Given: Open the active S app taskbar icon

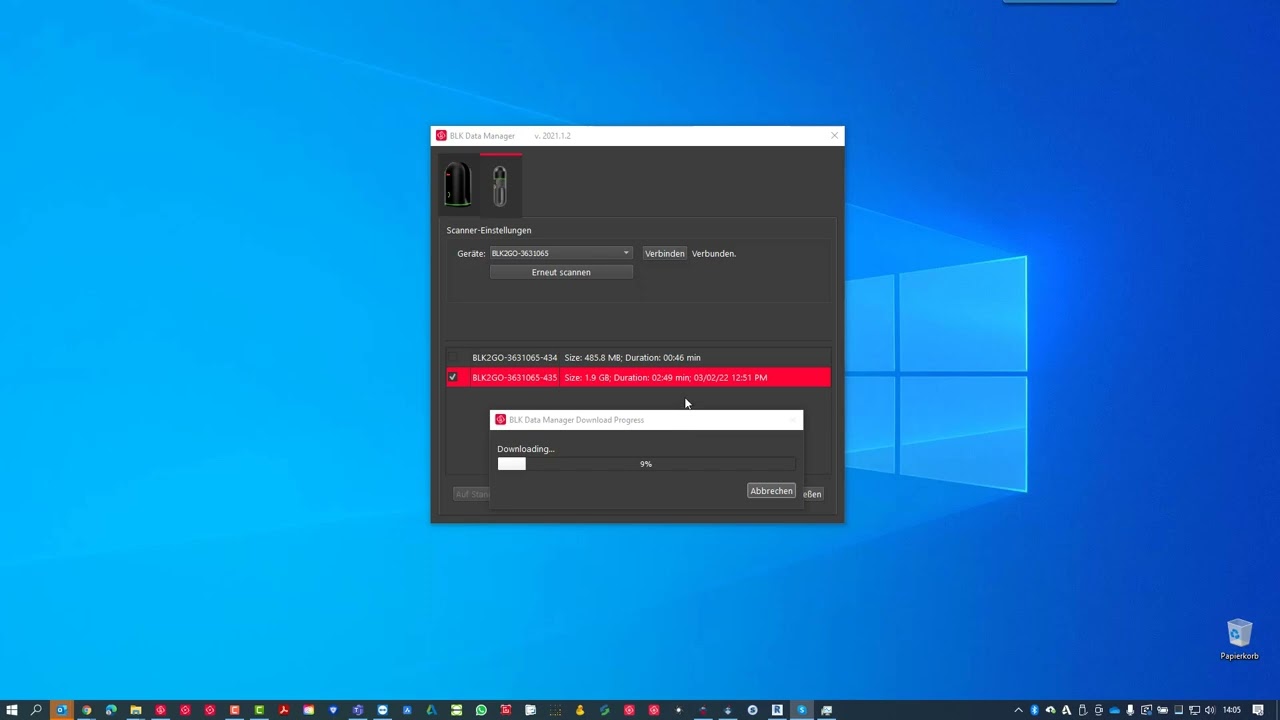Looking at the screenshot, I should [802, 710].
